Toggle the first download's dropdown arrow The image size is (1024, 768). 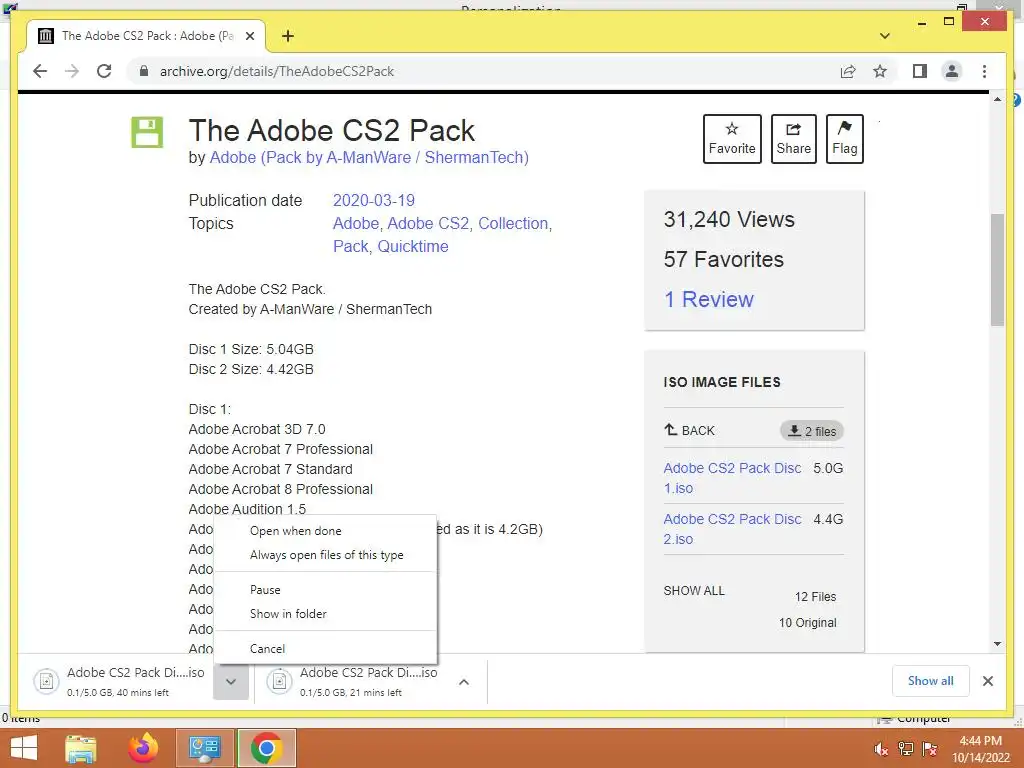(231, 682)
